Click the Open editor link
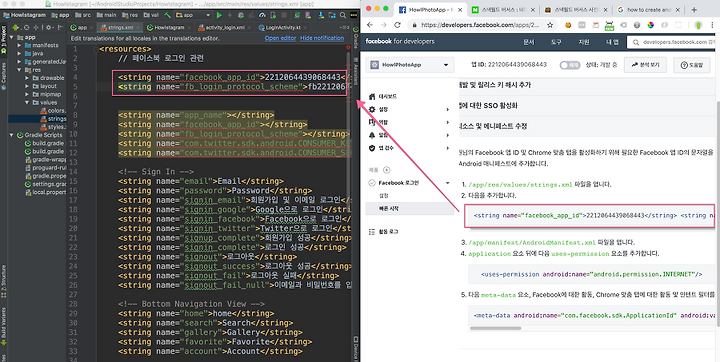The height and width of the screenshot is (362, 720). click(281, 38)
